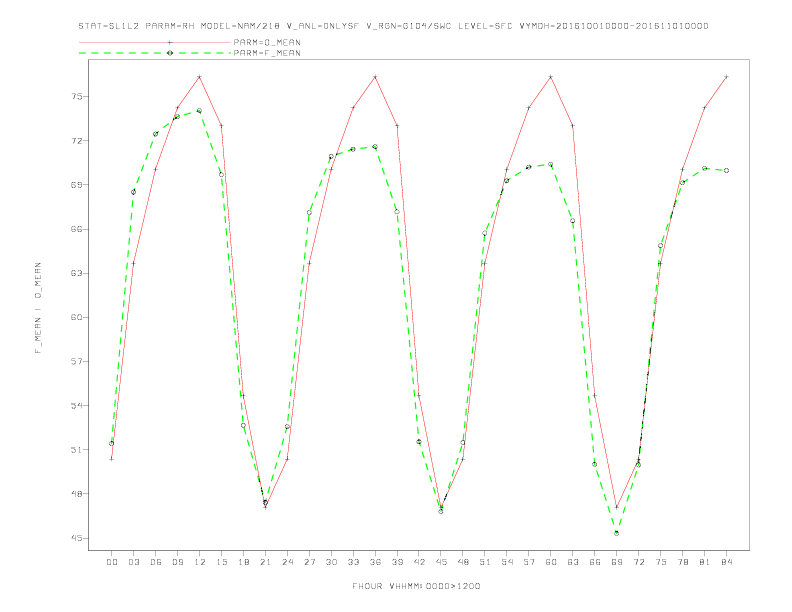Click the F_MEAN circle marker at hour 00
The image size is (792, 612).
tap(112, 443)
